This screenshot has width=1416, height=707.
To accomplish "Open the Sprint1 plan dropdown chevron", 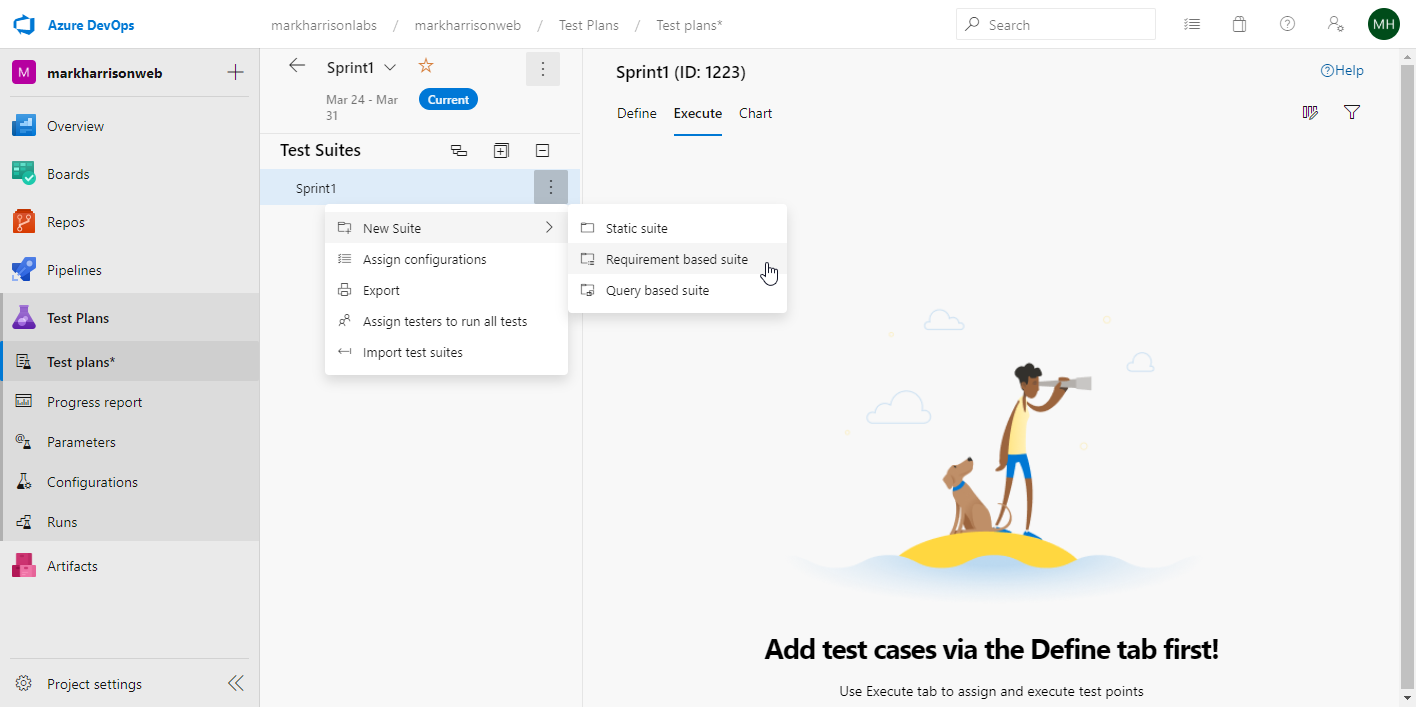I will 390,68.
